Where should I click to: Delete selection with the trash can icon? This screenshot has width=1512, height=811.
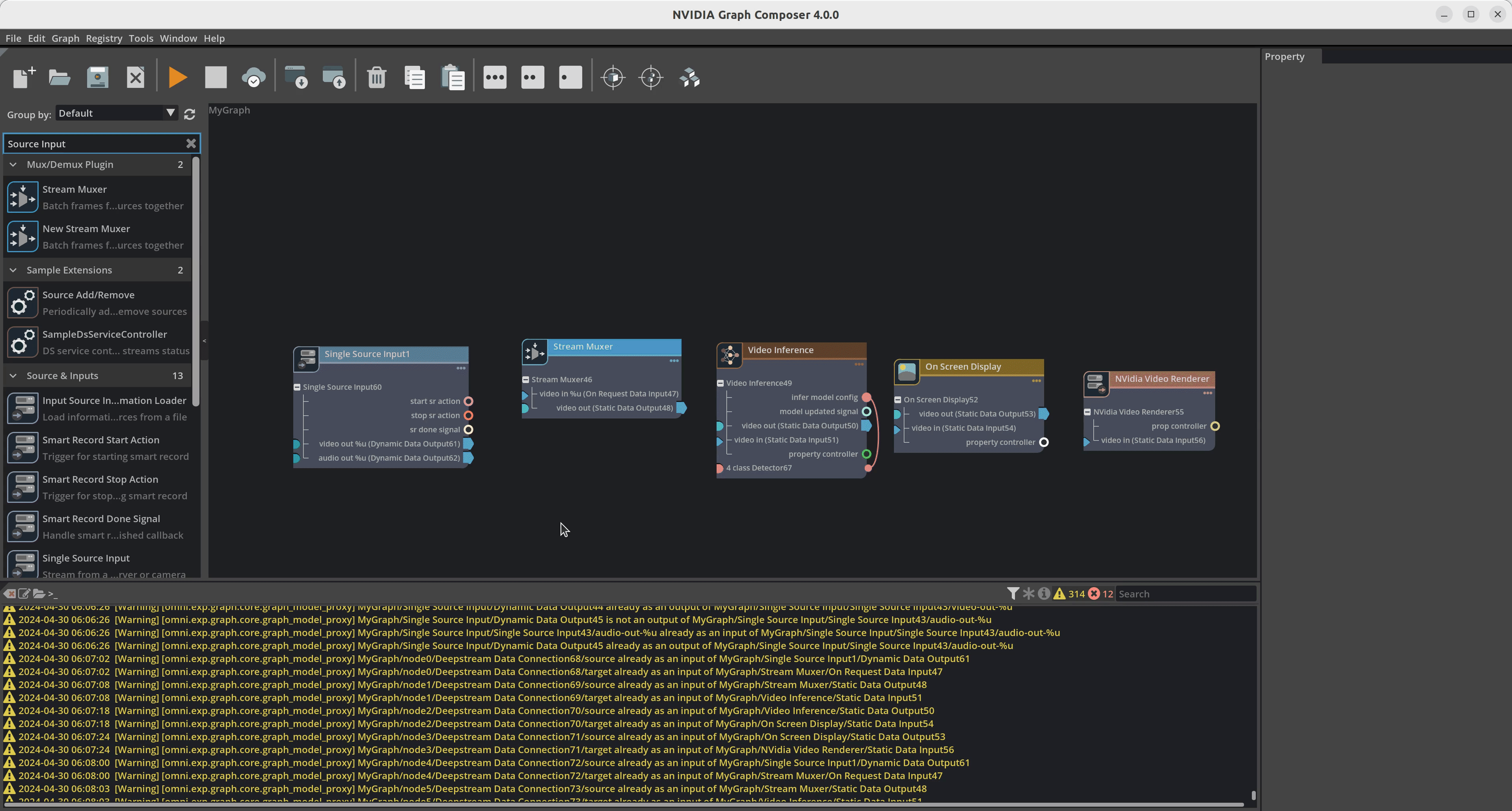tap(377, 77)
